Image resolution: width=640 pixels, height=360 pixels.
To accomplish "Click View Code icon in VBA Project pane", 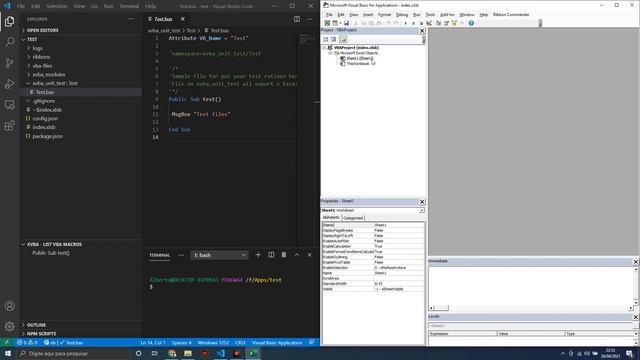I will click(326, 39).
